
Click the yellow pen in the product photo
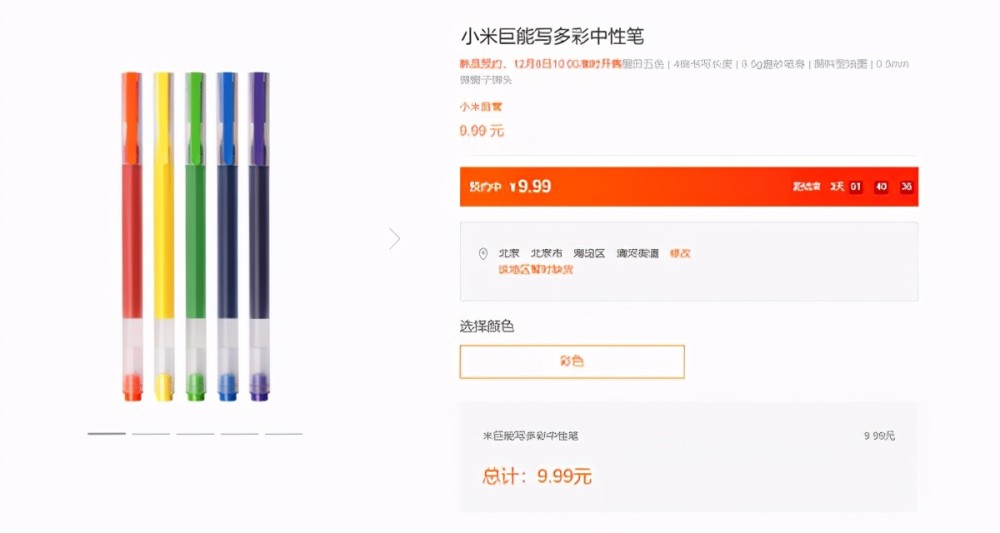(x=163, y=237)
